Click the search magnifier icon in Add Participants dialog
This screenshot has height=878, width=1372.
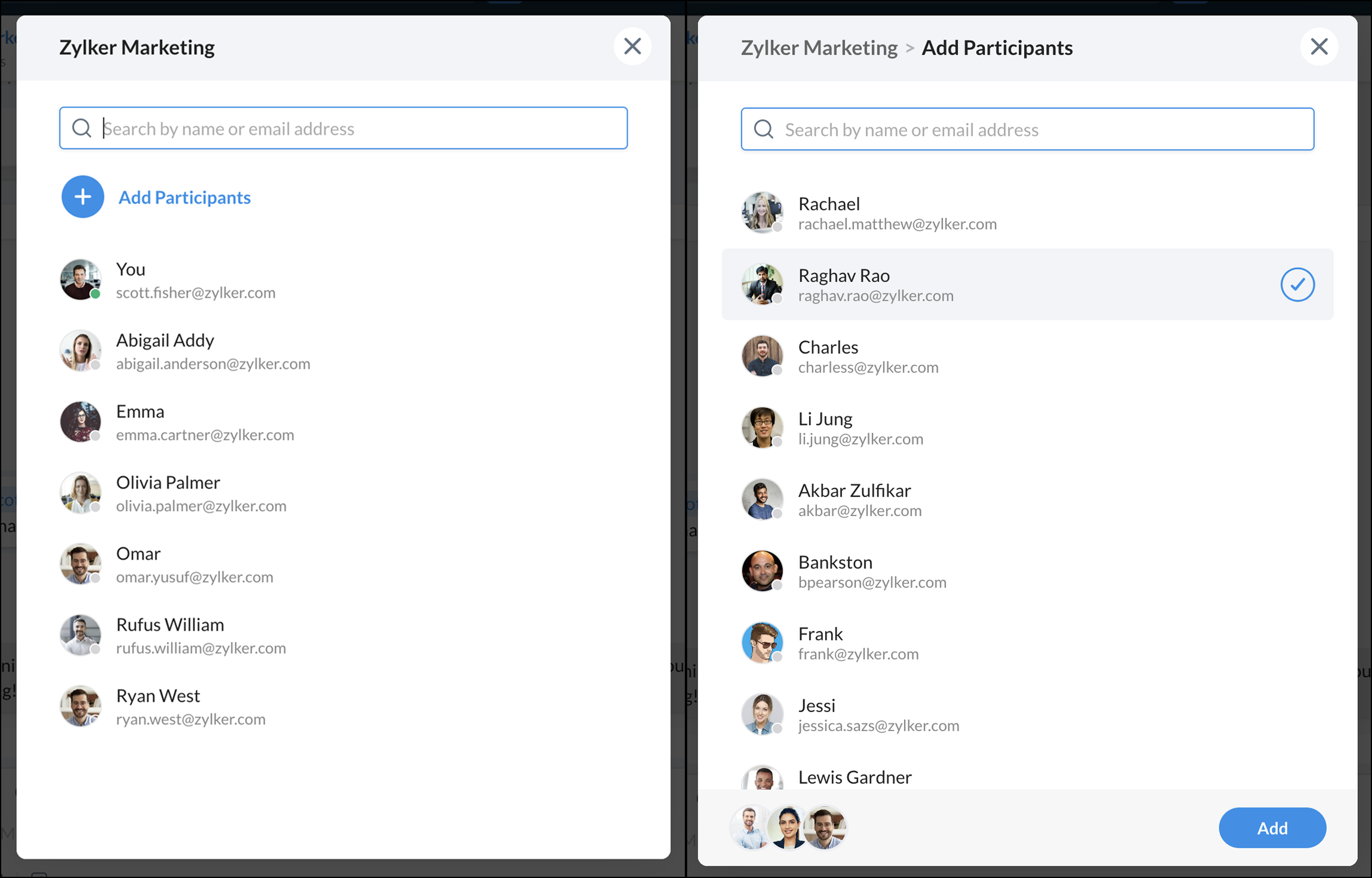[x=763, y=129]
